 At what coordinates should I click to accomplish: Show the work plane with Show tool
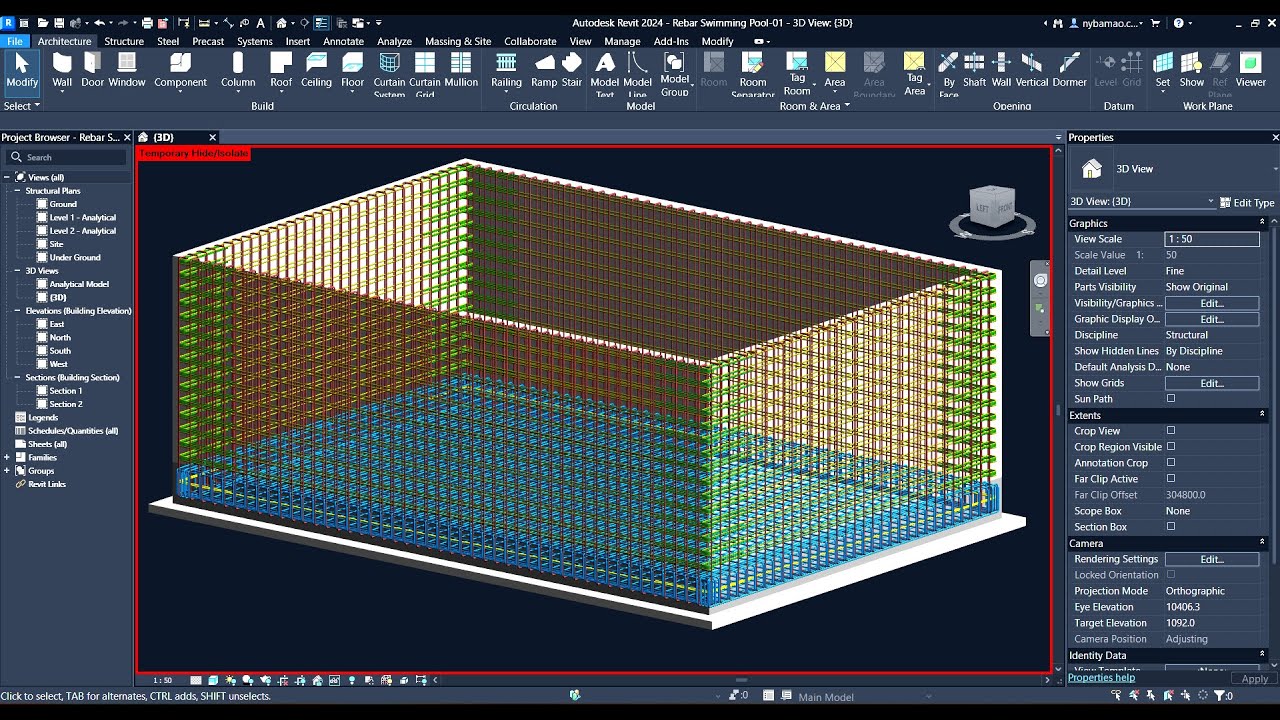[1192, 70]
